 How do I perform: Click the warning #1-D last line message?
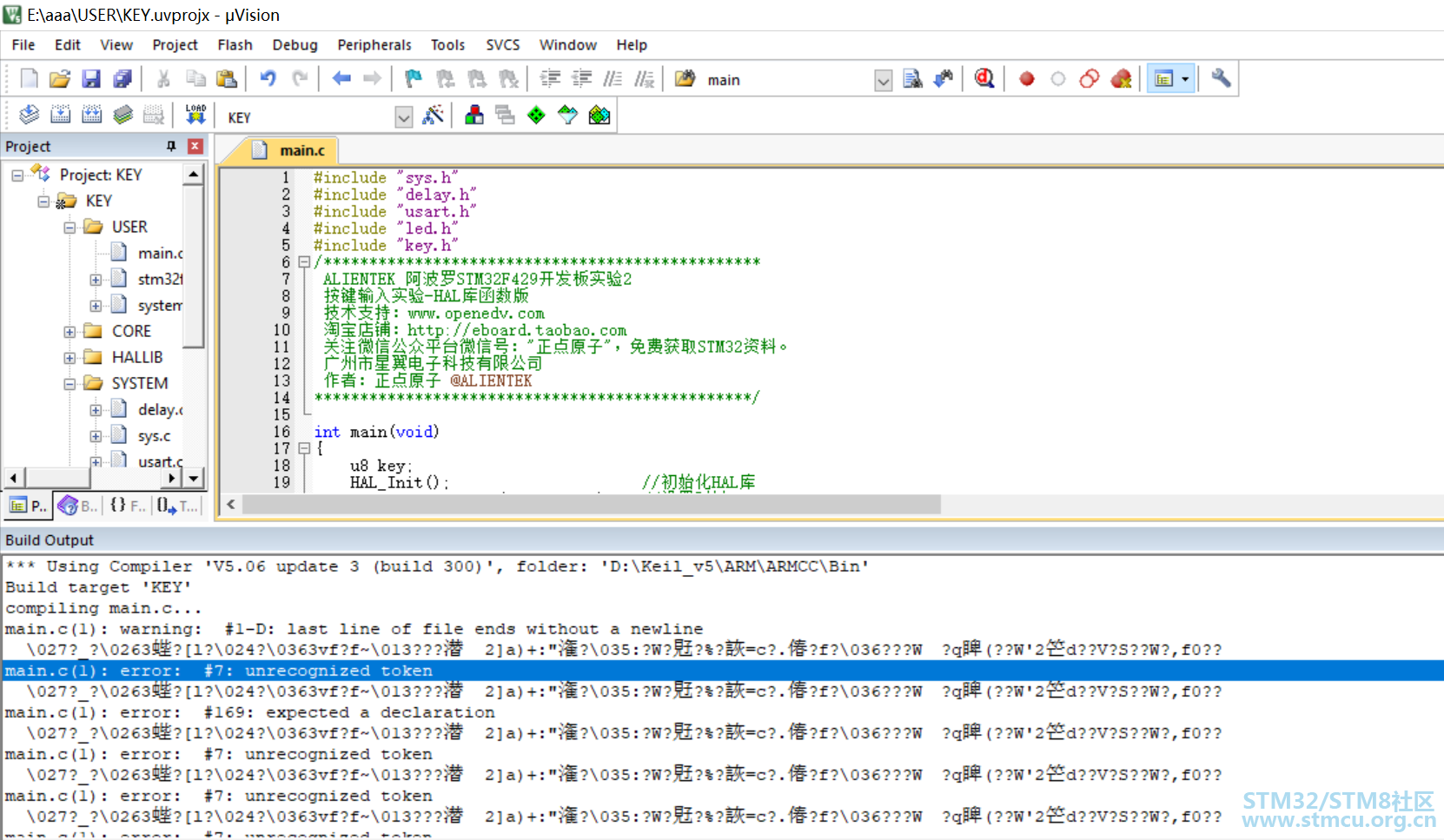point(354,629)
